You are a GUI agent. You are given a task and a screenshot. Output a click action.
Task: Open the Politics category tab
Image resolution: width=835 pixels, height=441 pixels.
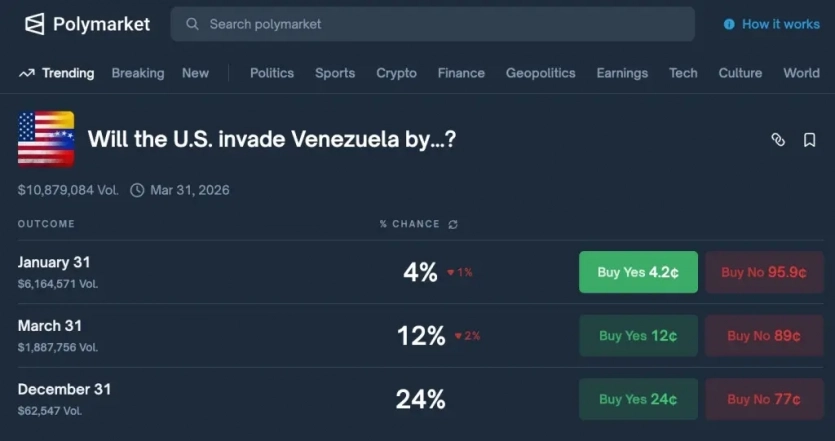272,73
